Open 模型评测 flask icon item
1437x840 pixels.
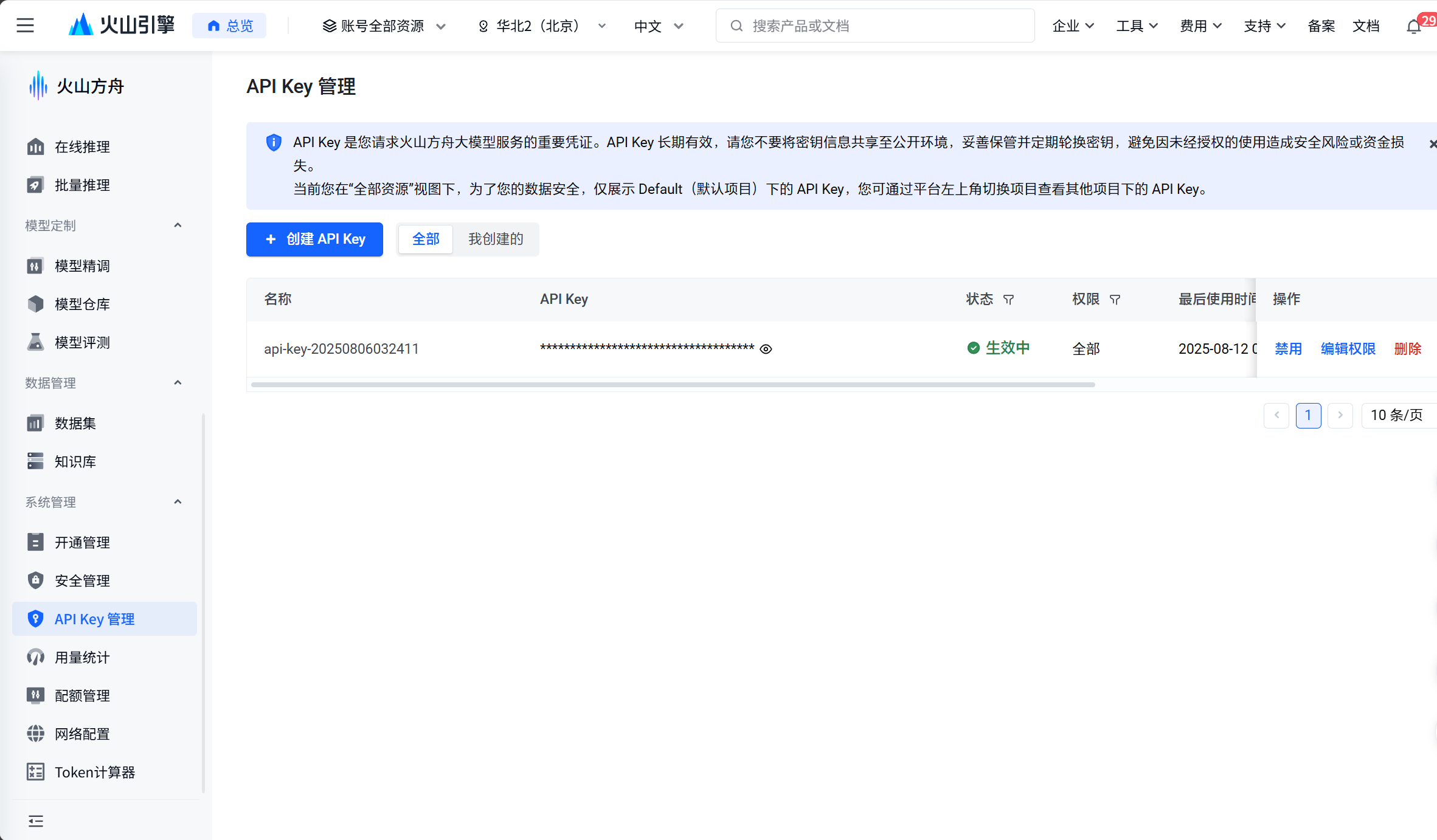[x=82, y=342]
